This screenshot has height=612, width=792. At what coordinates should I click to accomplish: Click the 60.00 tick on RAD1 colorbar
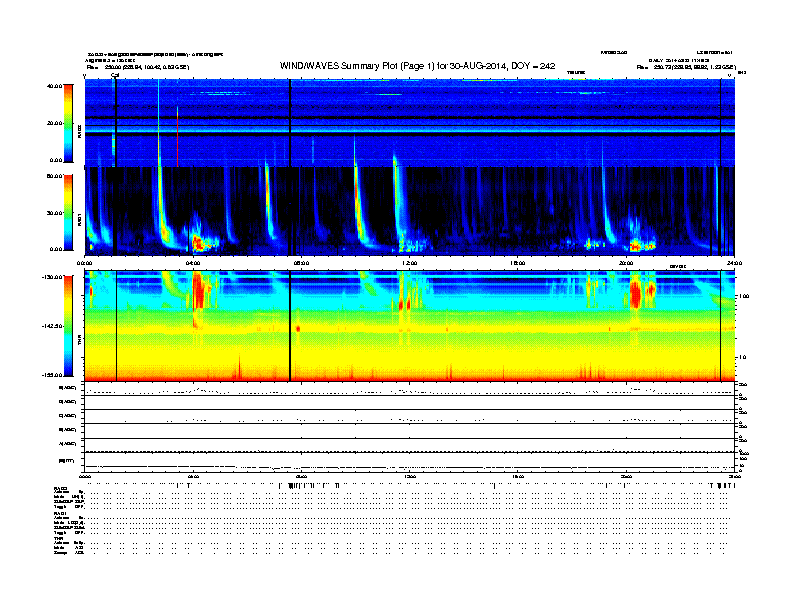(54, 176)
